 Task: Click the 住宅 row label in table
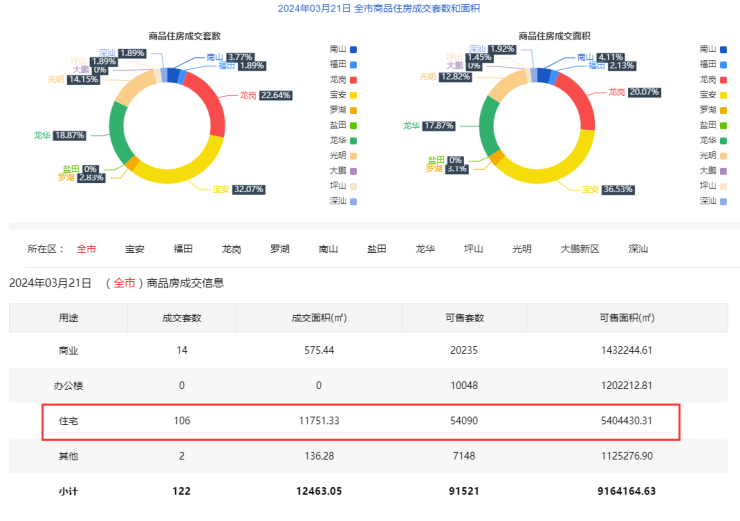pyautogui.click(x=68, y=421)
